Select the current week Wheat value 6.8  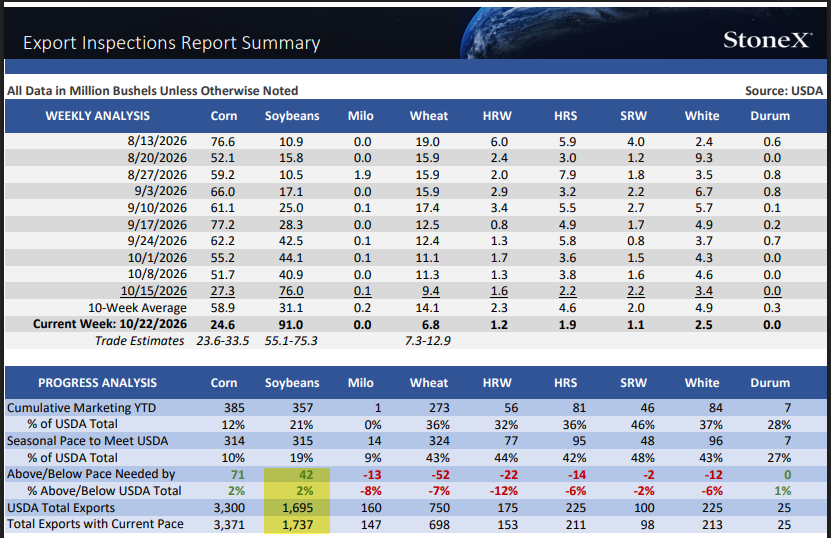coord(431,325)
